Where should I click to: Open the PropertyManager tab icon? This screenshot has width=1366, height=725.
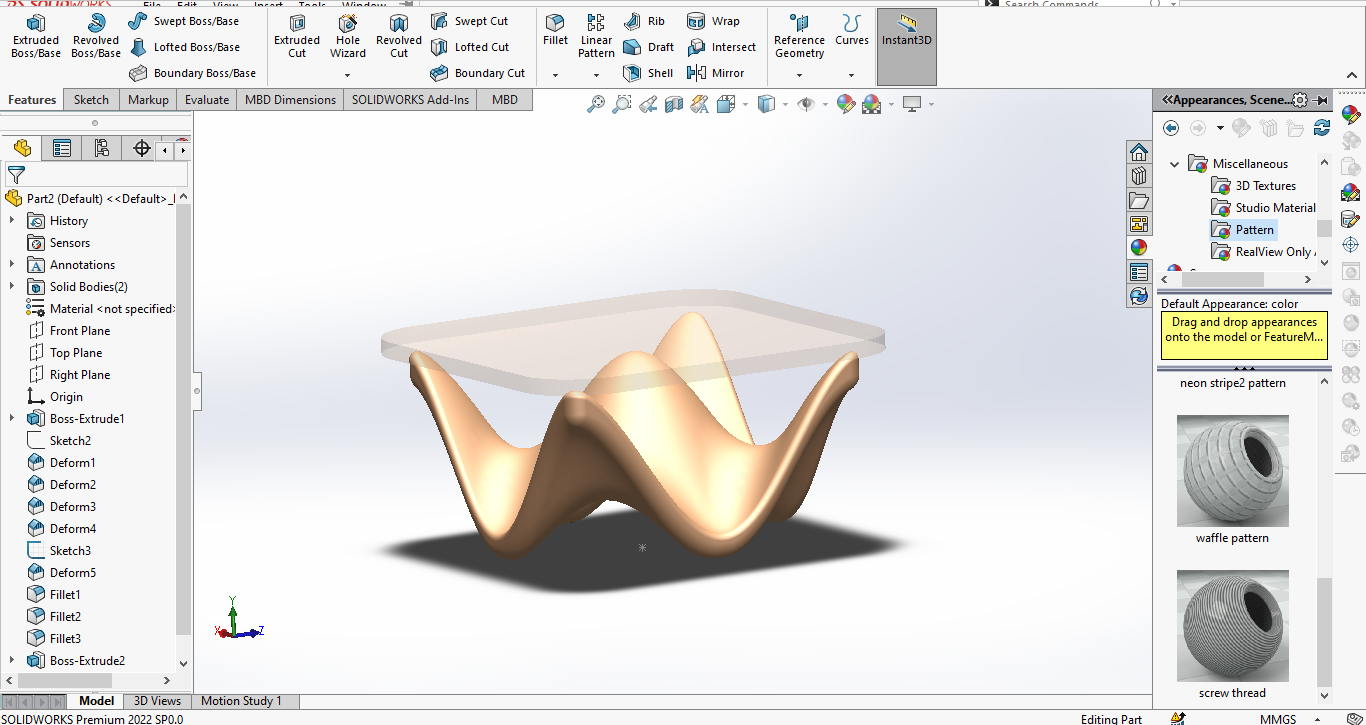click(x=62, y=149)
